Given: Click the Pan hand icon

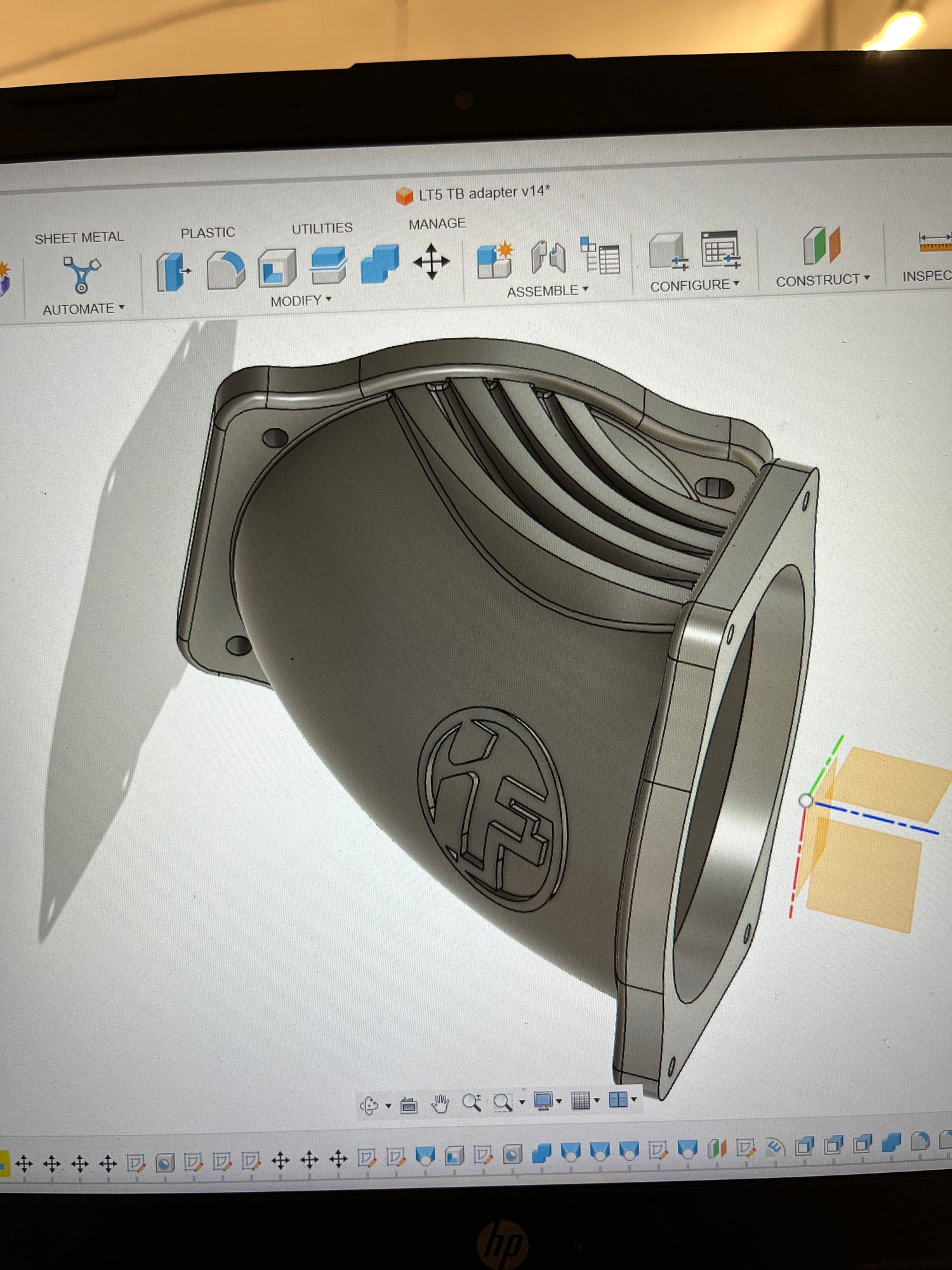Looking at the screenshot, I should pyautogui.click(x=440, y=1104).
